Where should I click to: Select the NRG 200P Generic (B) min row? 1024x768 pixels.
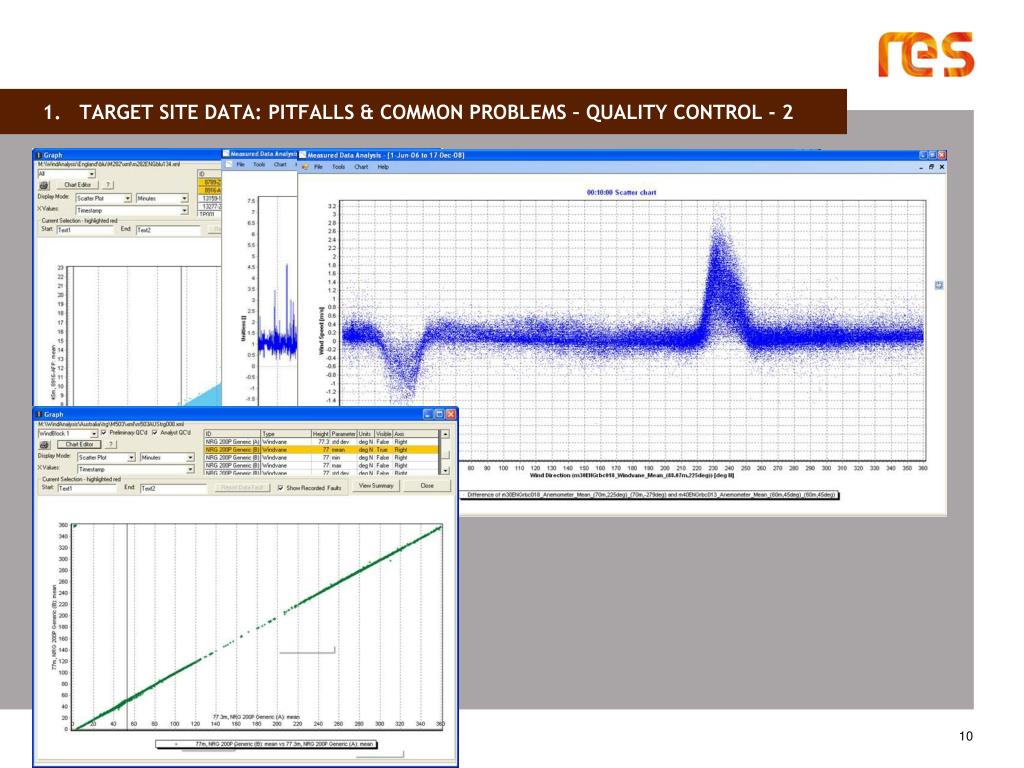coord(321,458)
